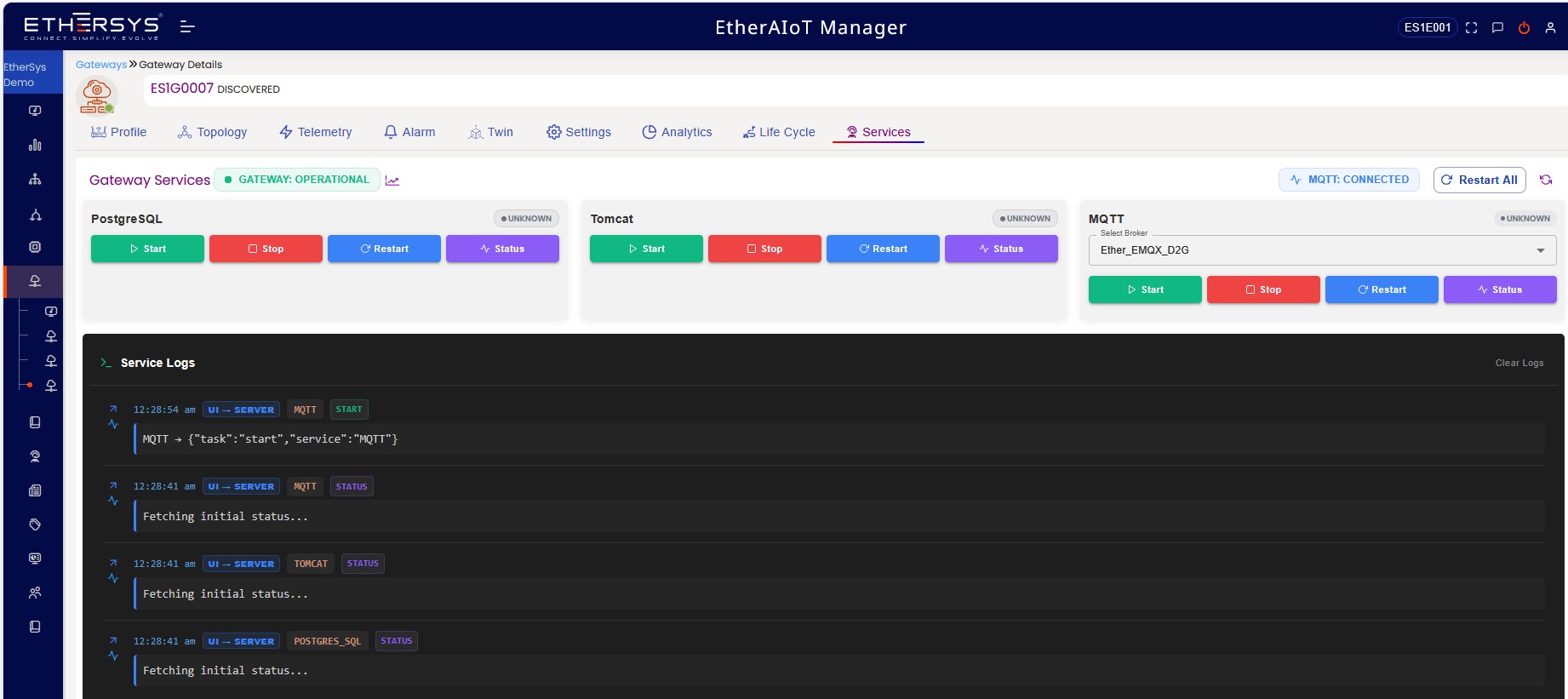Click the red refresh icon beside Restart All
1568x699 pixels.
[1546, 180]
